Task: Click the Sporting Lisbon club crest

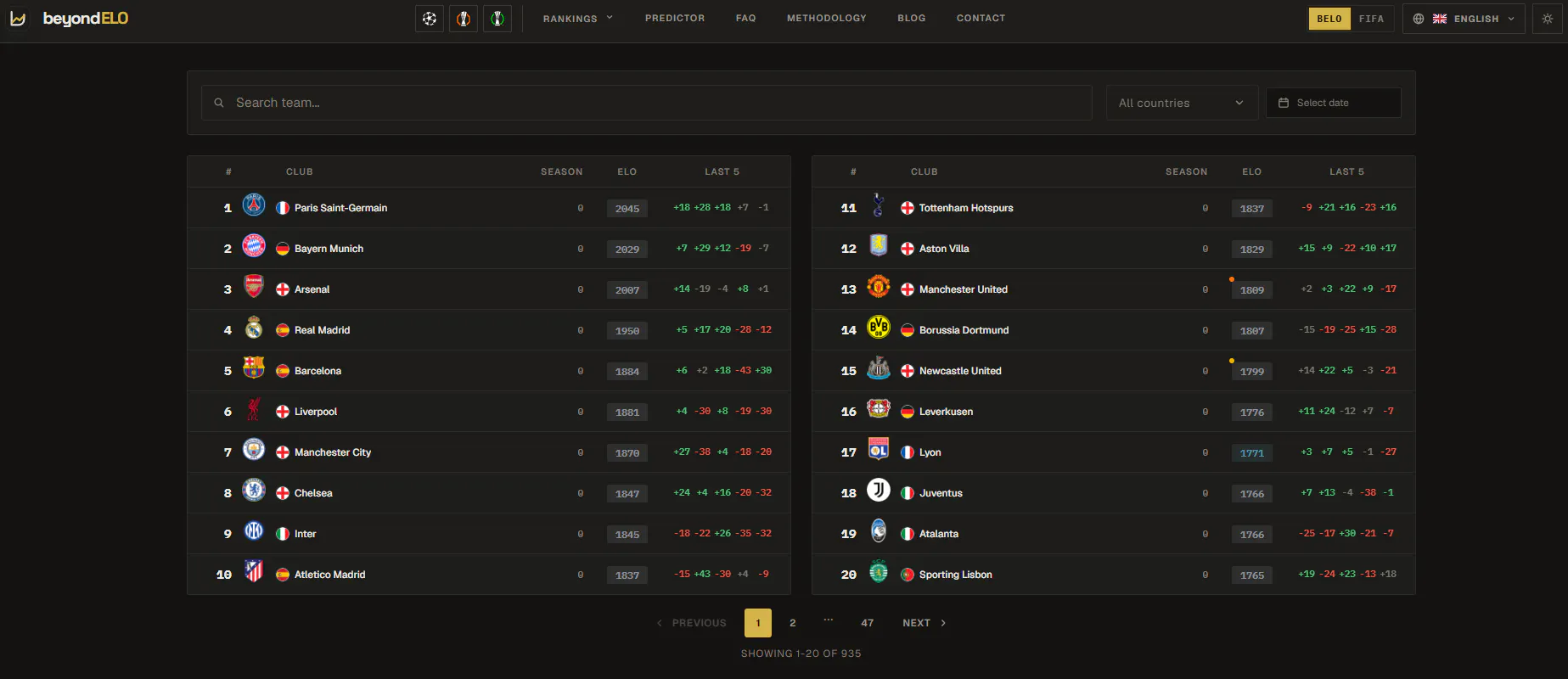Action: click(879, 571)
